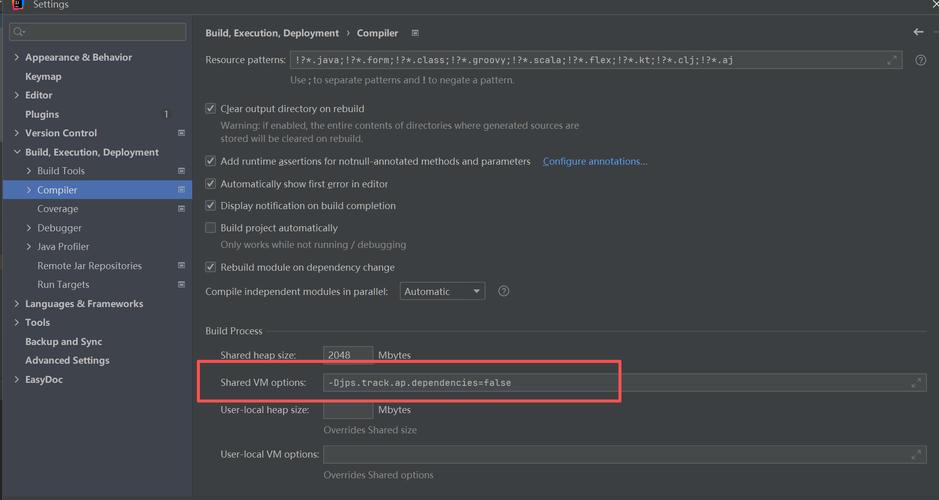This screenshot has height=500, width=939.
Task: Click the back navigation arrow
Action: pos(918,32)
